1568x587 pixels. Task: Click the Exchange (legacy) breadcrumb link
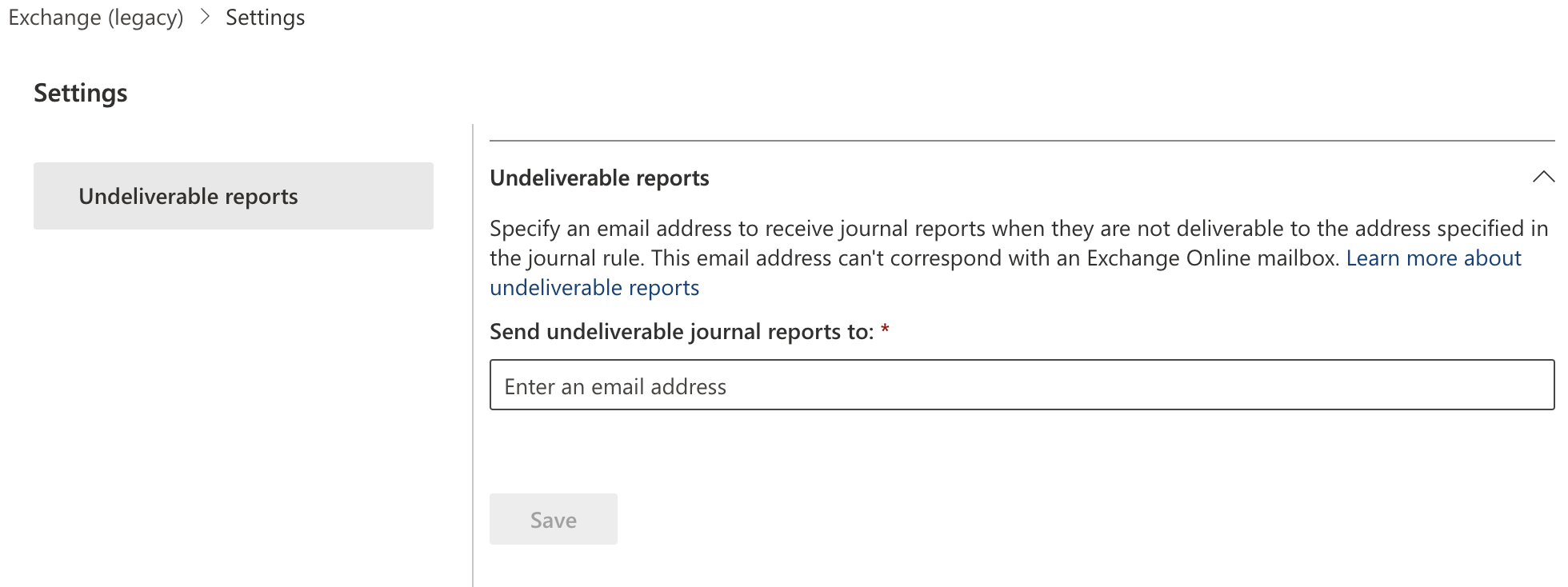[95, 17]
